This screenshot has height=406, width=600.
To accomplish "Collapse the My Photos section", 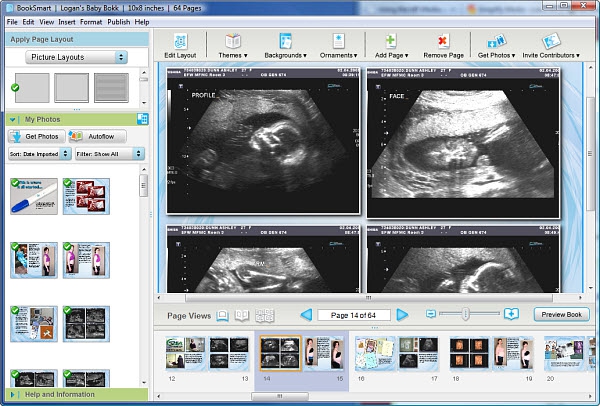I will 12,120.
